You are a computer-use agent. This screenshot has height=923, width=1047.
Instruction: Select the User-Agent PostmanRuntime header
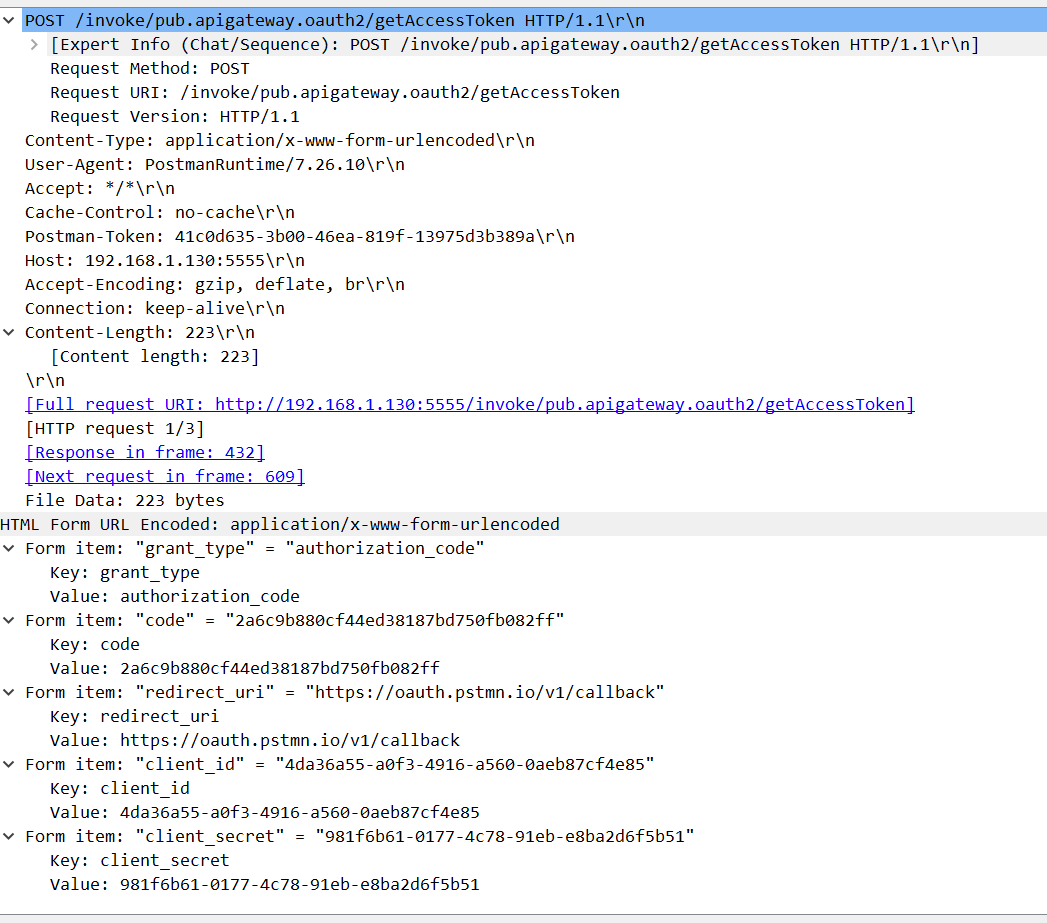214,164
